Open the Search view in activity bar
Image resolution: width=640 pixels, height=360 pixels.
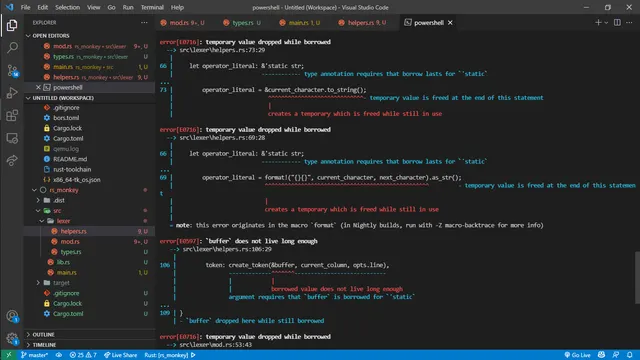12,48
